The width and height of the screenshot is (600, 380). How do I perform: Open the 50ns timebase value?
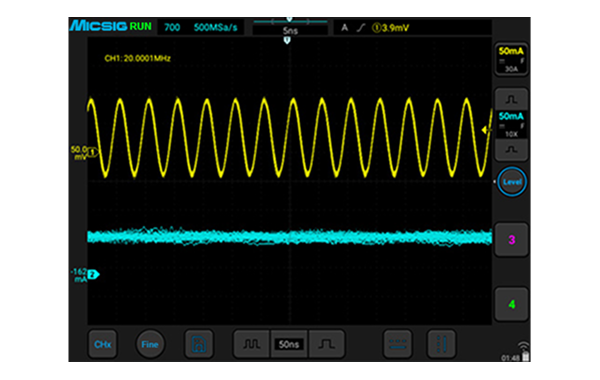point(289,344)
